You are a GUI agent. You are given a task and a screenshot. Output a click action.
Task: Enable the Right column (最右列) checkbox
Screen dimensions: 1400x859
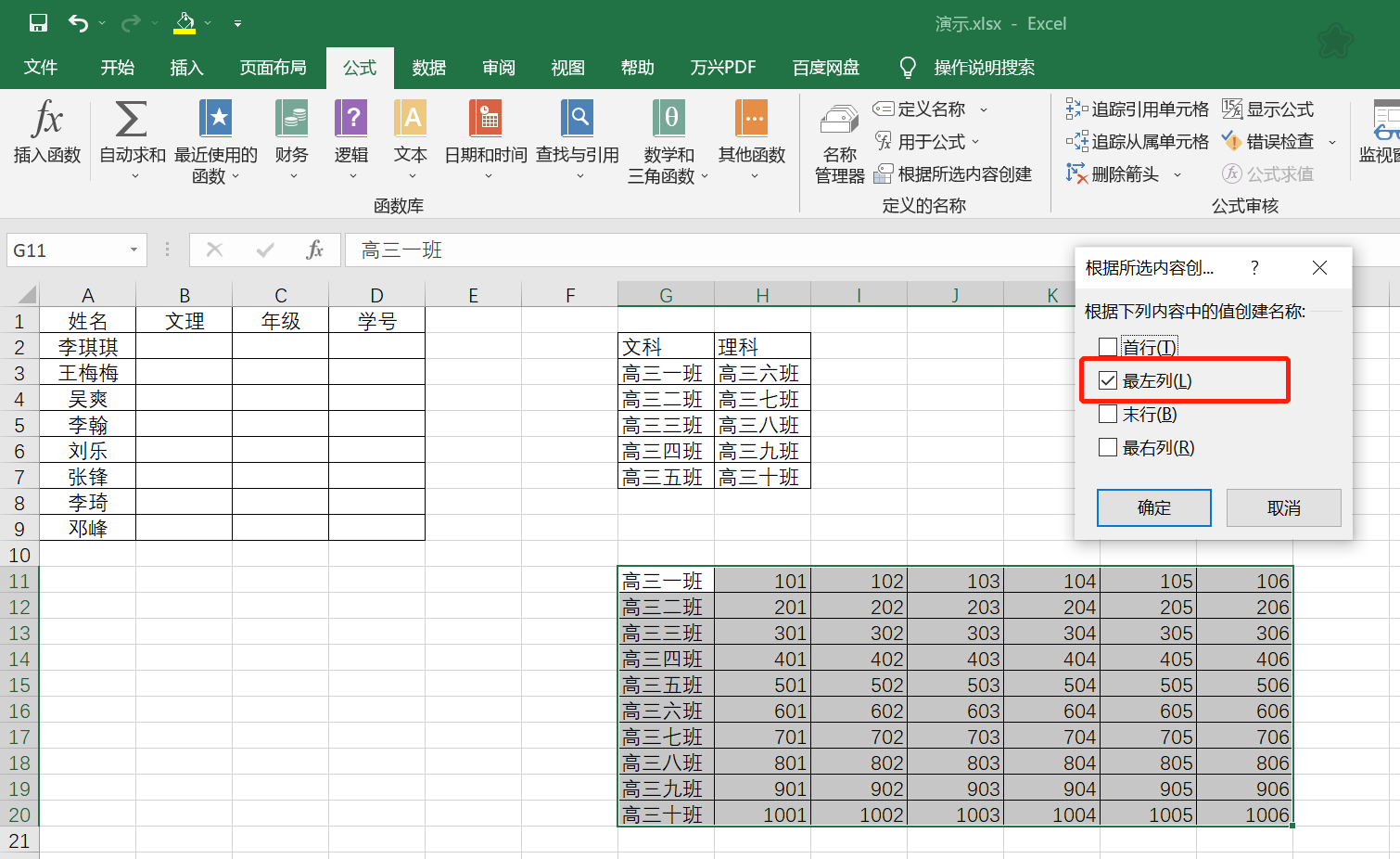[1108, 447]
